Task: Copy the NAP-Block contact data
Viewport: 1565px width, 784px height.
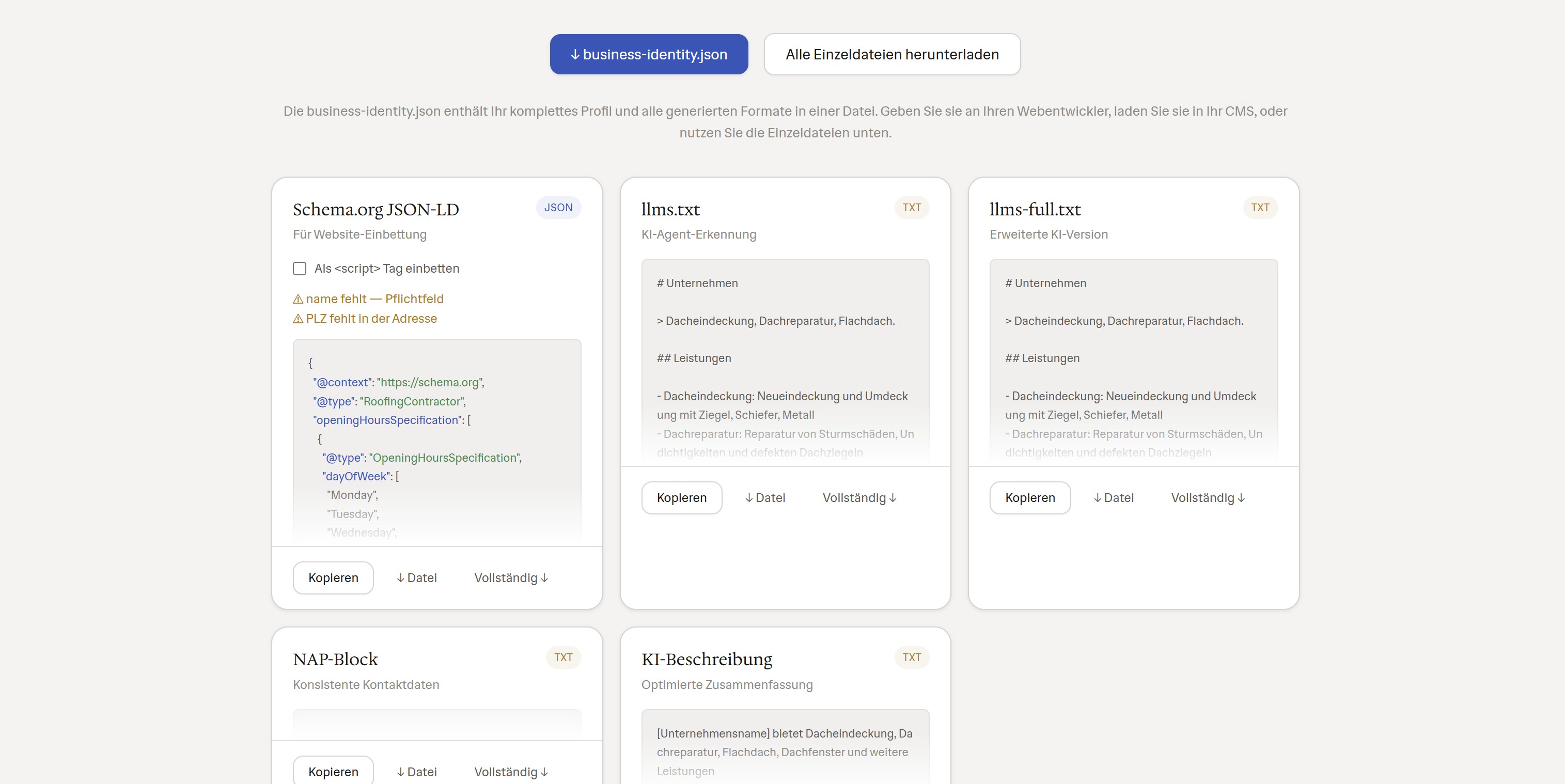Action: [x=332, y=771]
